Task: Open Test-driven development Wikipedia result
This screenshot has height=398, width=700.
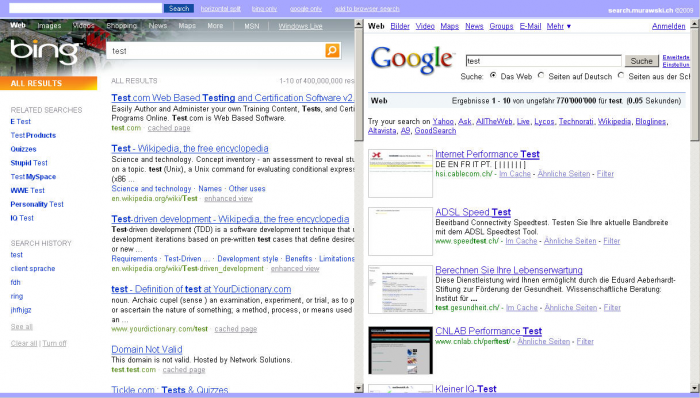Action: point(230,219)
